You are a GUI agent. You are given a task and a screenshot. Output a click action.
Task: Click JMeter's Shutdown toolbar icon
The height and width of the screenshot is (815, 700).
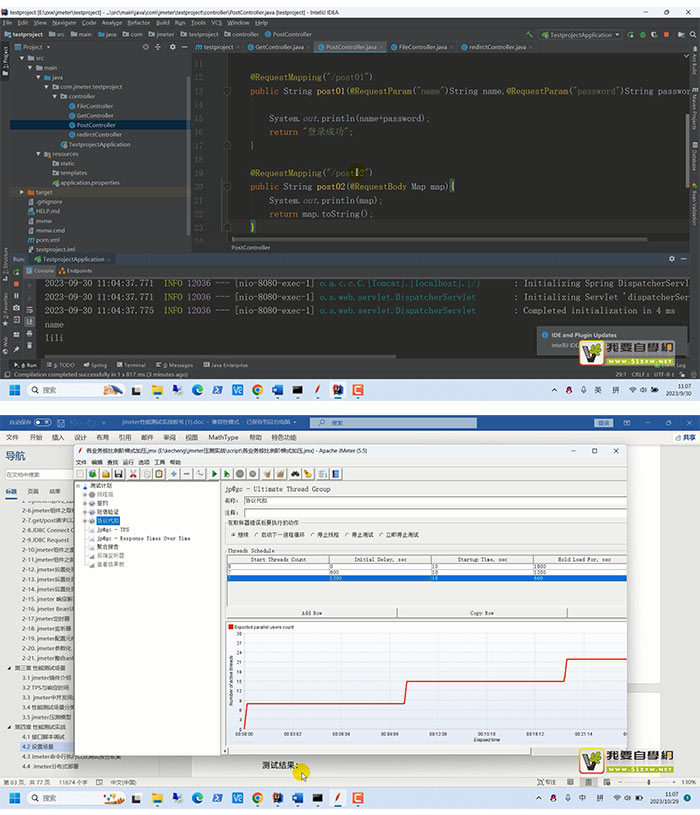click(253, 474)
